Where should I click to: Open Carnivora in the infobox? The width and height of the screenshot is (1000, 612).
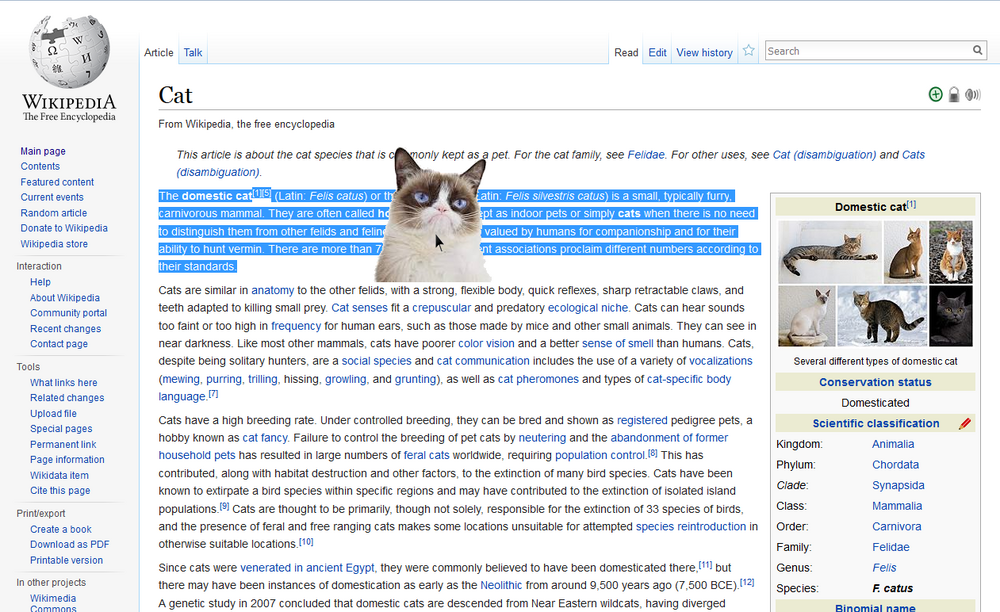897,527
